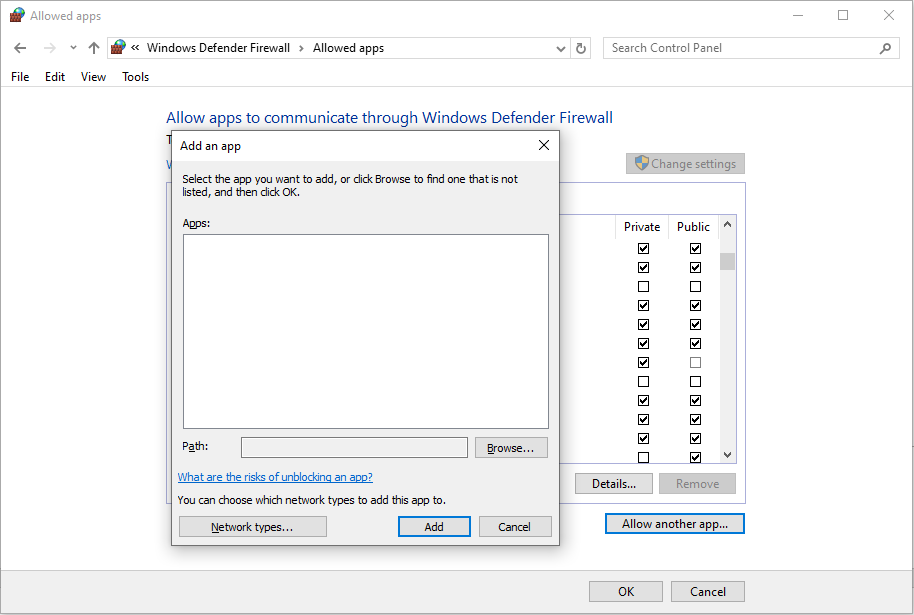Go back with the left arrow button
This screenshot has height=615, width=914.
pos(20,48)
